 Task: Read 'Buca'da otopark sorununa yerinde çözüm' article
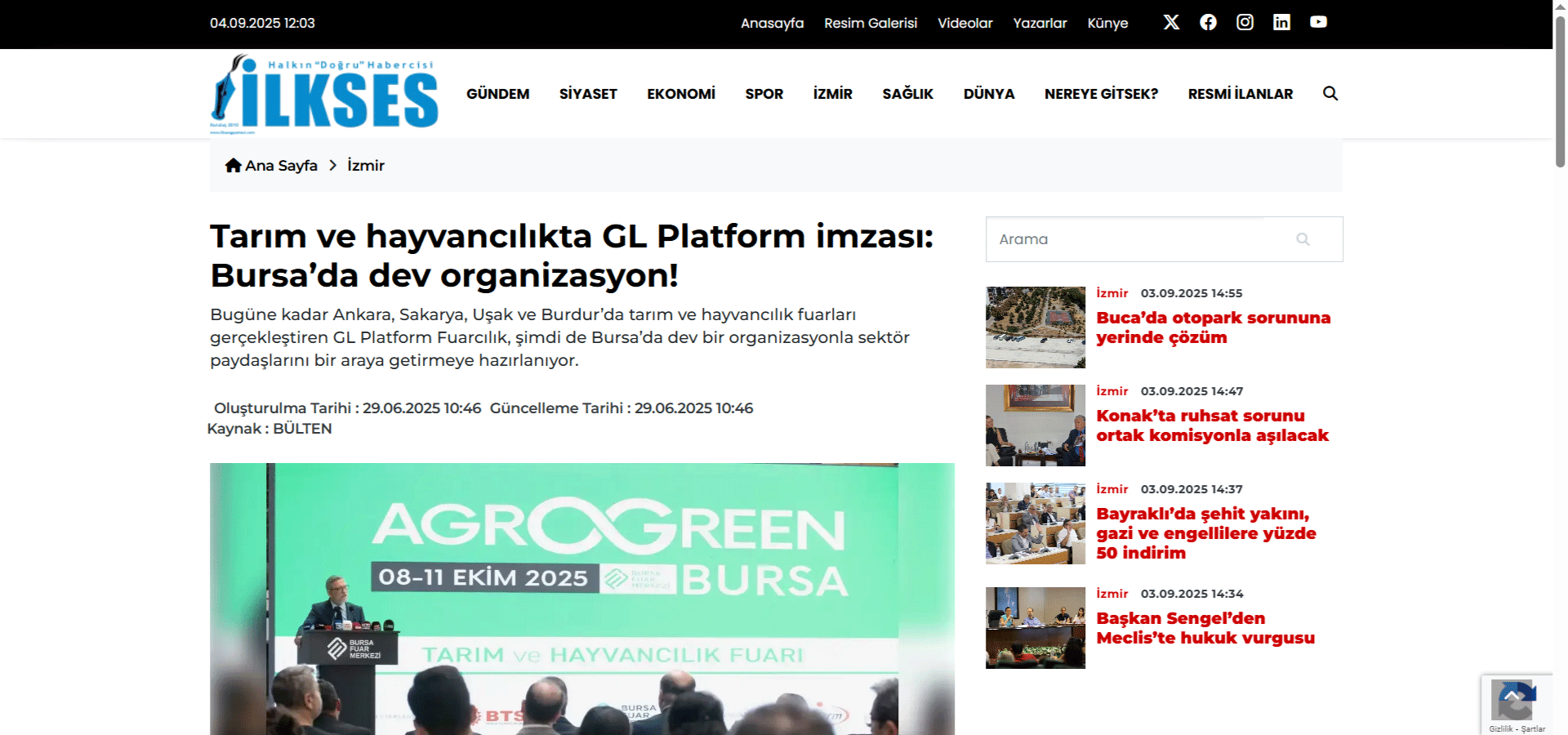click(x=1213, y=327)
